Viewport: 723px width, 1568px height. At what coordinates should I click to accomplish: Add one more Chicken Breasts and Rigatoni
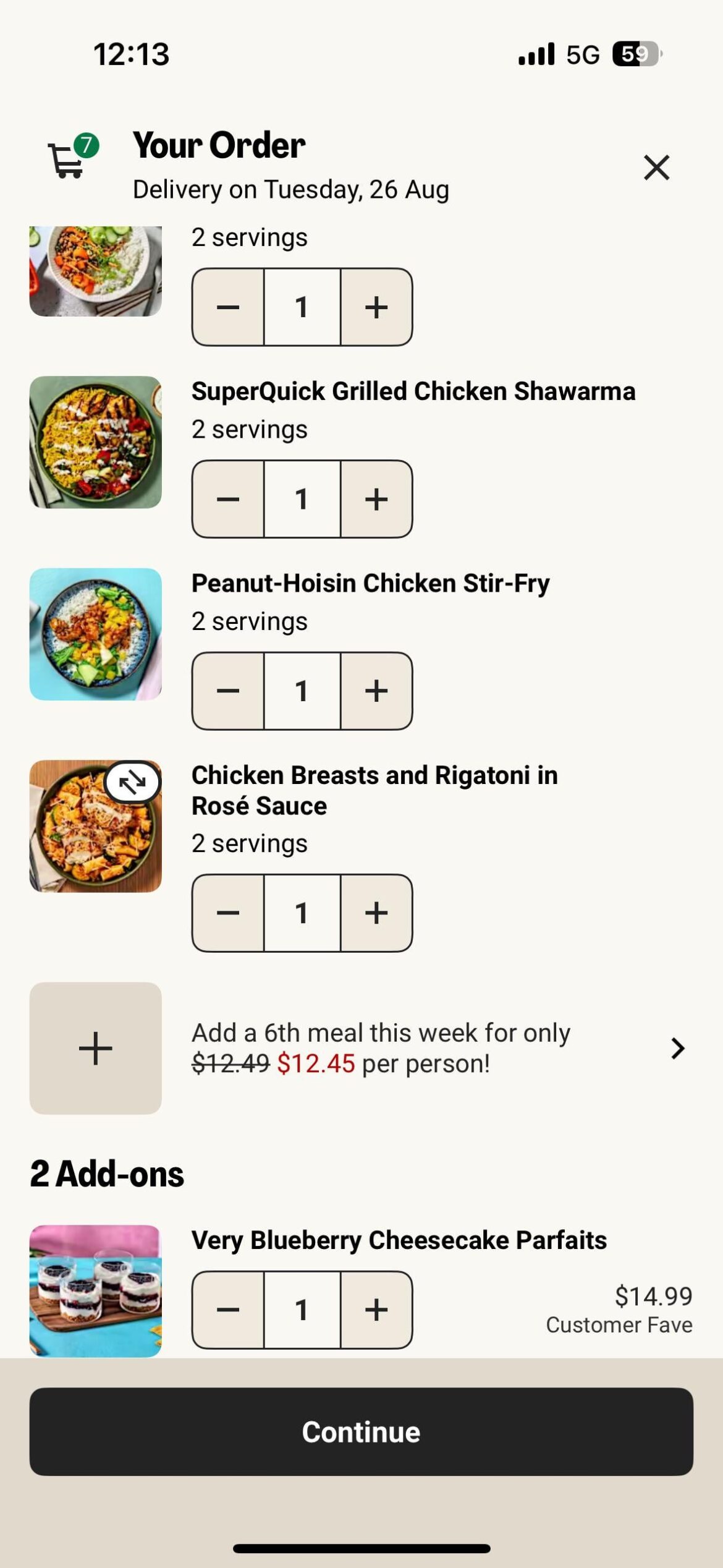[376, 913]
